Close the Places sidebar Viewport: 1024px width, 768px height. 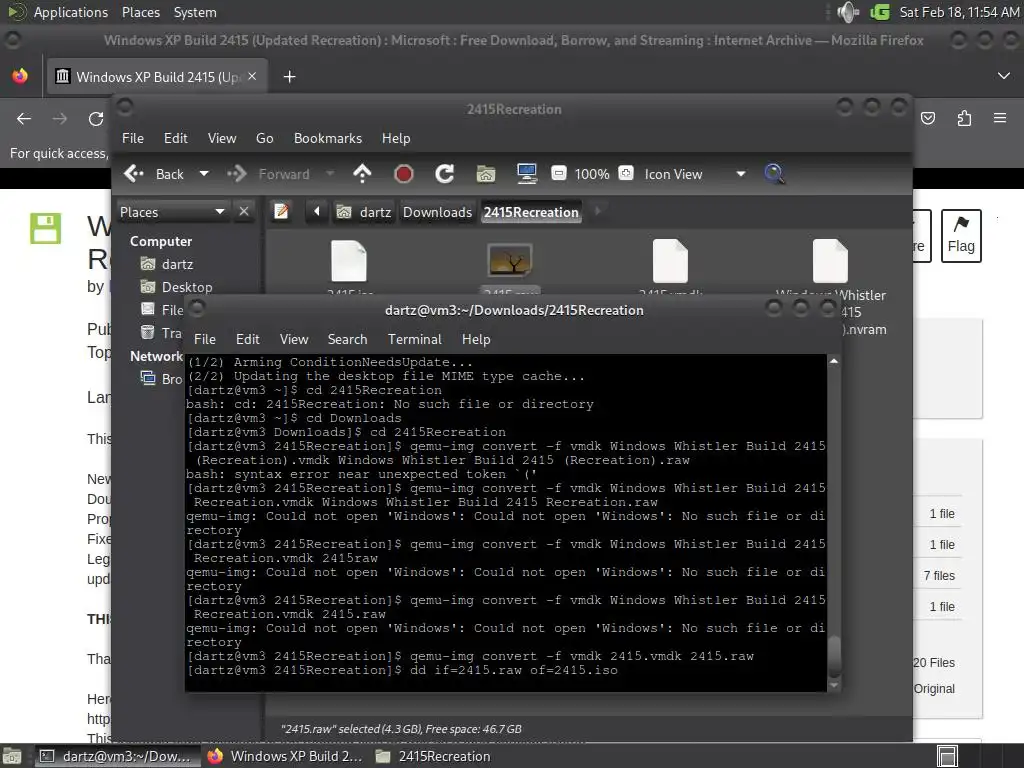(244, 212)
